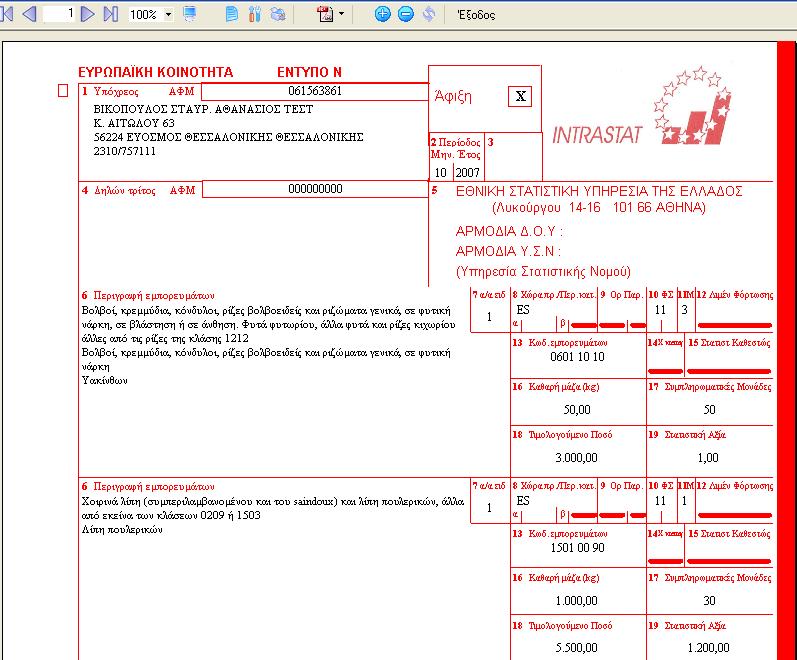
Task: Zoom in with the blue plus icon
Action: [x=382, y=14]
